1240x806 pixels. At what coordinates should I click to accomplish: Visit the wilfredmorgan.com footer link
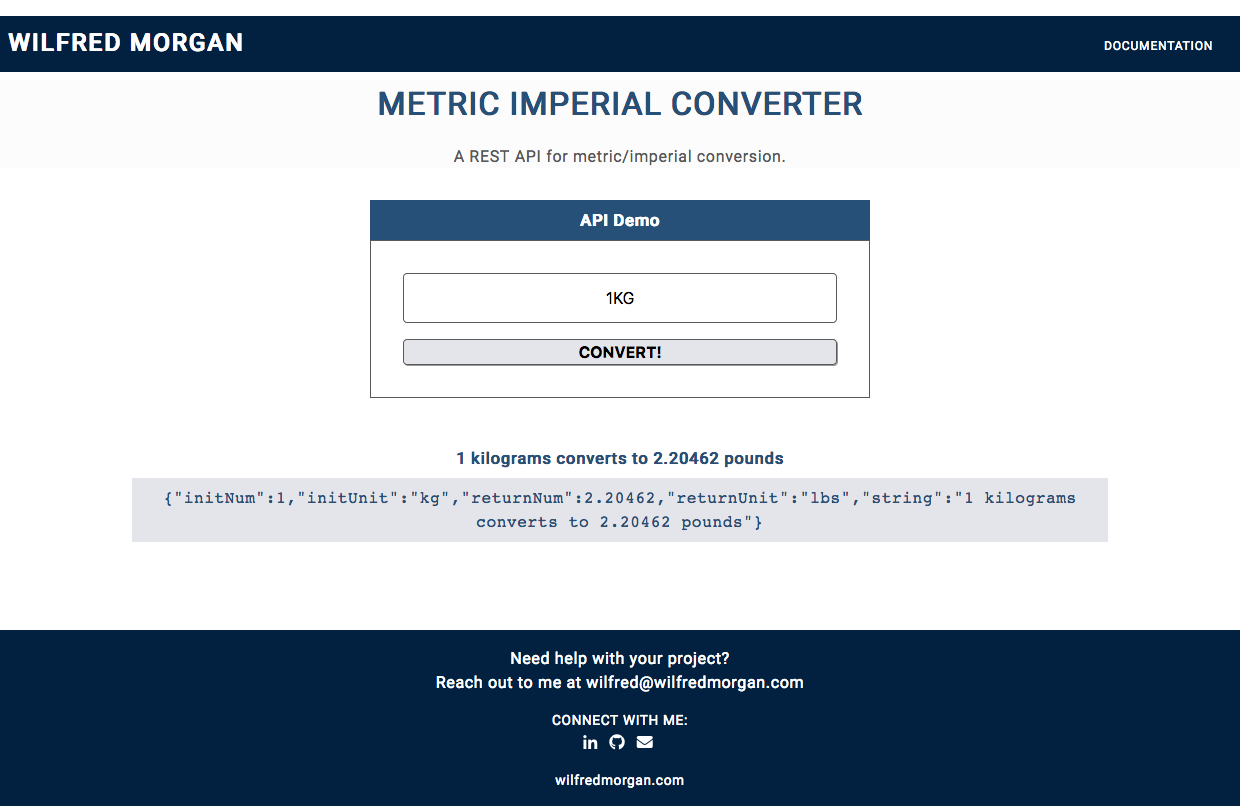coord(620,780)
